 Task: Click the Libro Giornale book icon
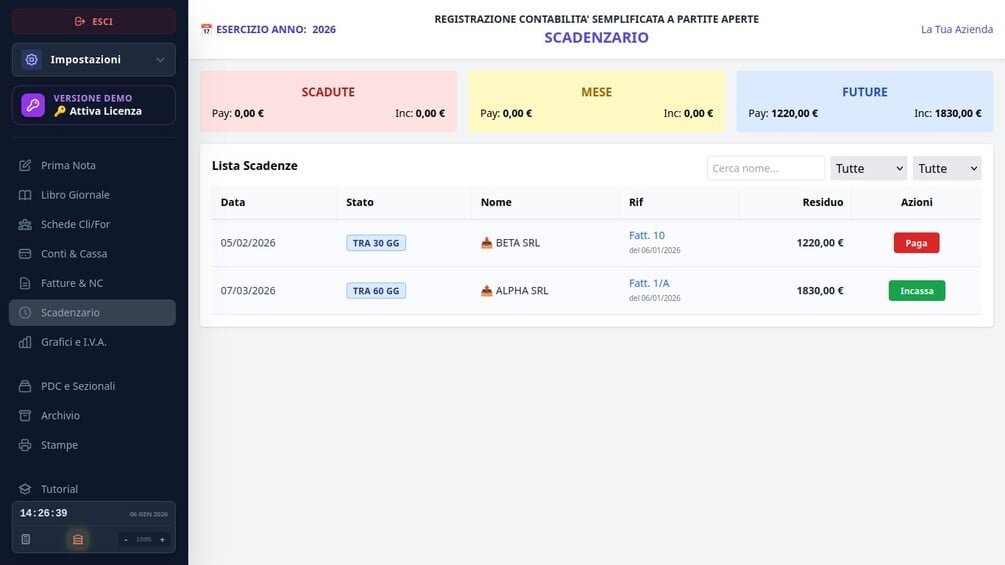coord(25,195)
